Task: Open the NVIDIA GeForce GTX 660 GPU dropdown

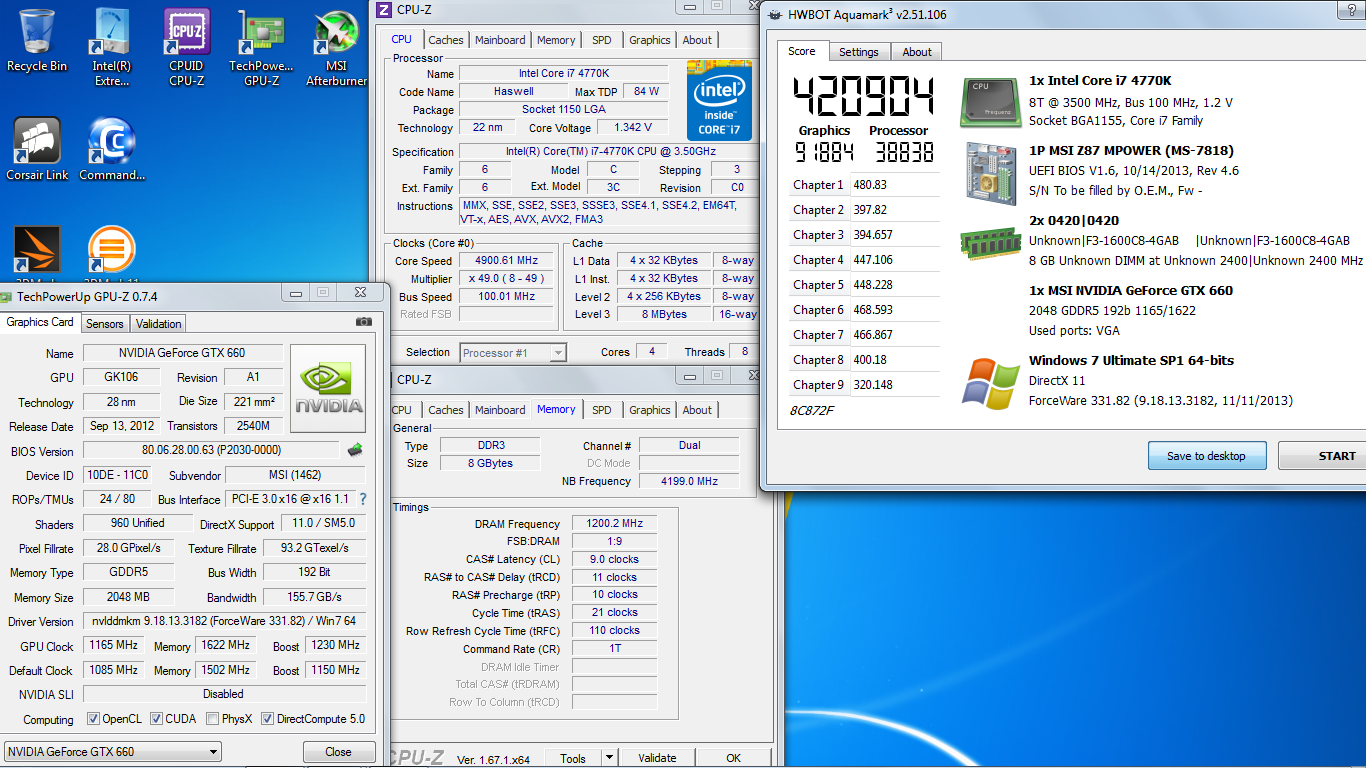Action: [x=113, y=752]
